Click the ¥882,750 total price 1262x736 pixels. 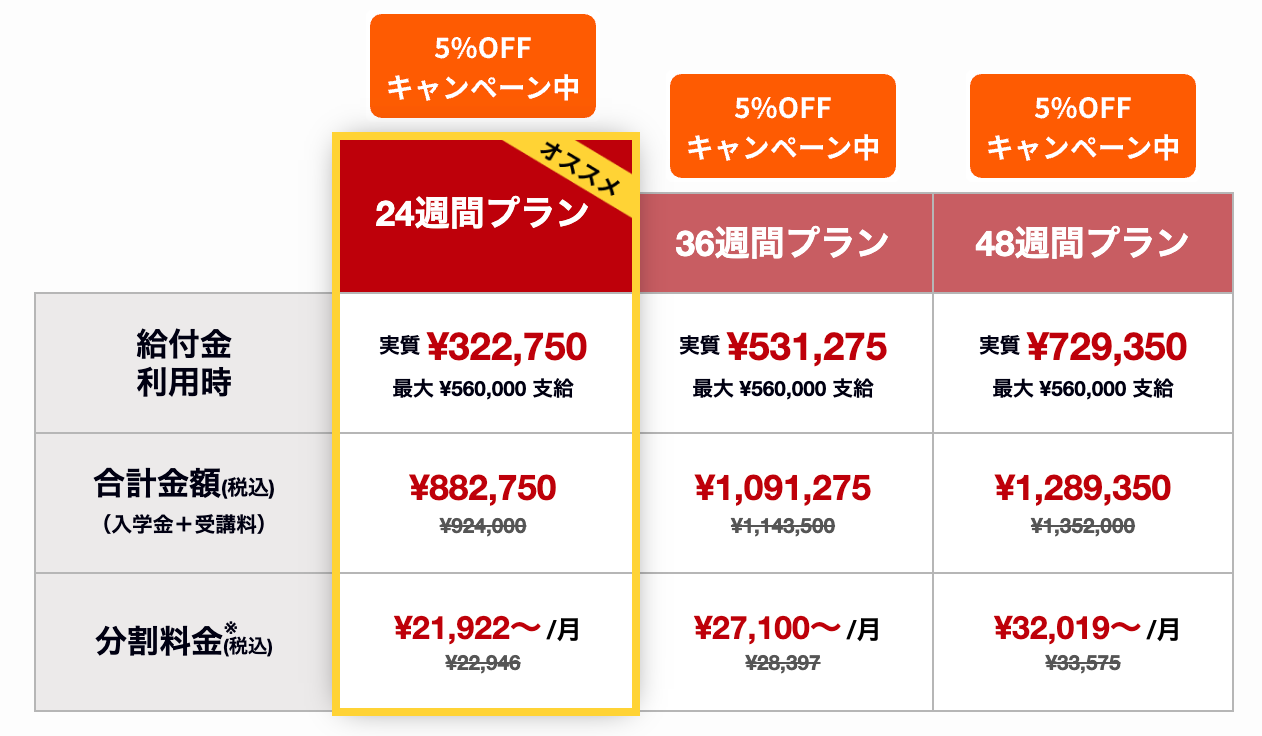(483, 488)
